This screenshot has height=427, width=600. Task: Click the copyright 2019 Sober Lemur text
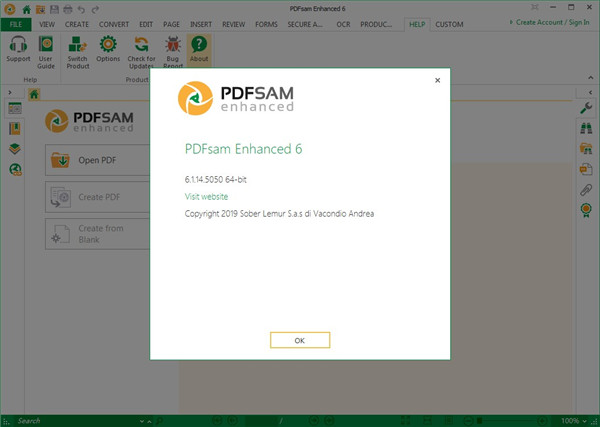(279, 214)
